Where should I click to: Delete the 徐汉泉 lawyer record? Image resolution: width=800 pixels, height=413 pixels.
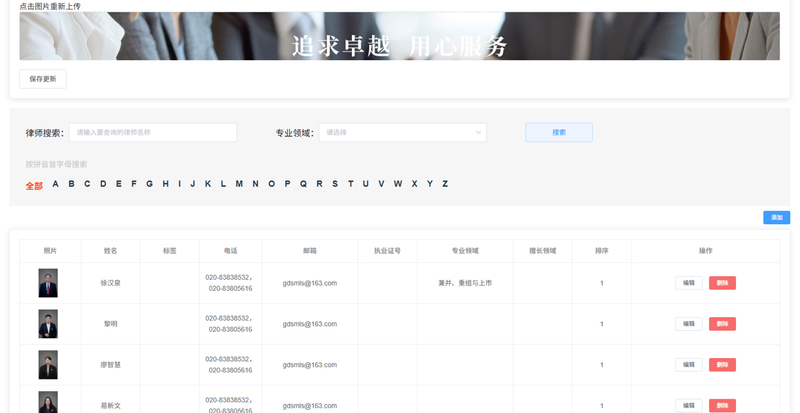(x=722, y=283)
